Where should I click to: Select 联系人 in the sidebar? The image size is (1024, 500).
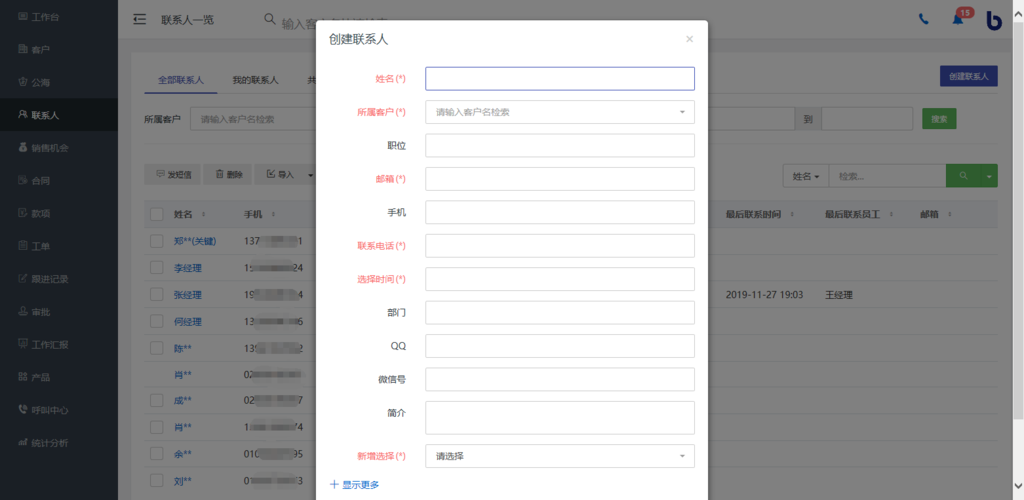[x=59, y=115]
